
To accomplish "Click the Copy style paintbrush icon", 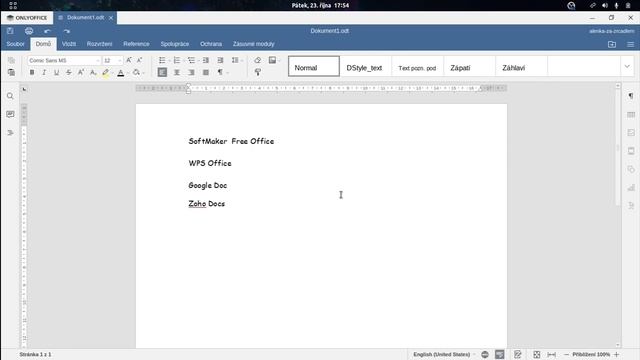I will [x=258, y=72].
